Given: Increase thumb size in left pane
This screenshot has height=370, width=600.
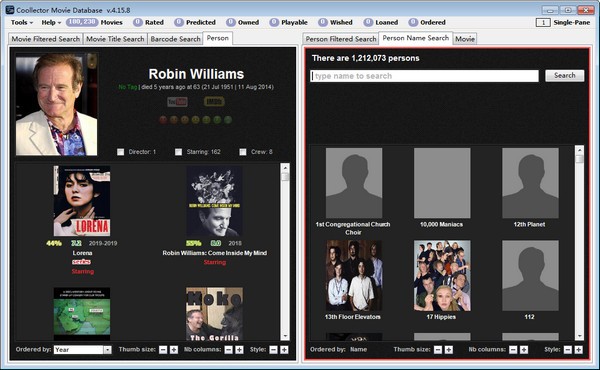Looking at the screenshot, I should pos(174,350).
